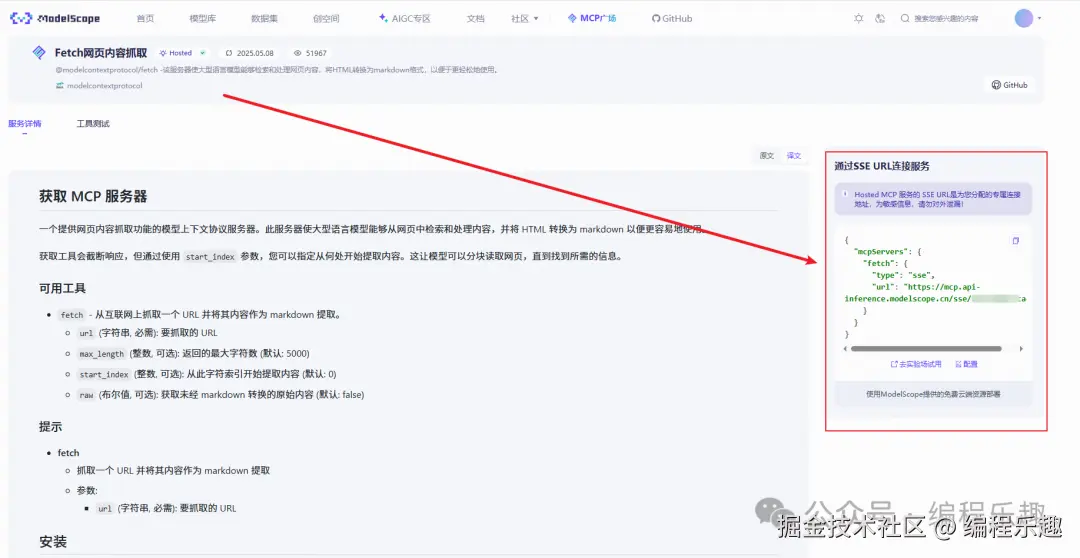Click the 安装 heading
The image size is (1080, 558).
tap(53, 542)
